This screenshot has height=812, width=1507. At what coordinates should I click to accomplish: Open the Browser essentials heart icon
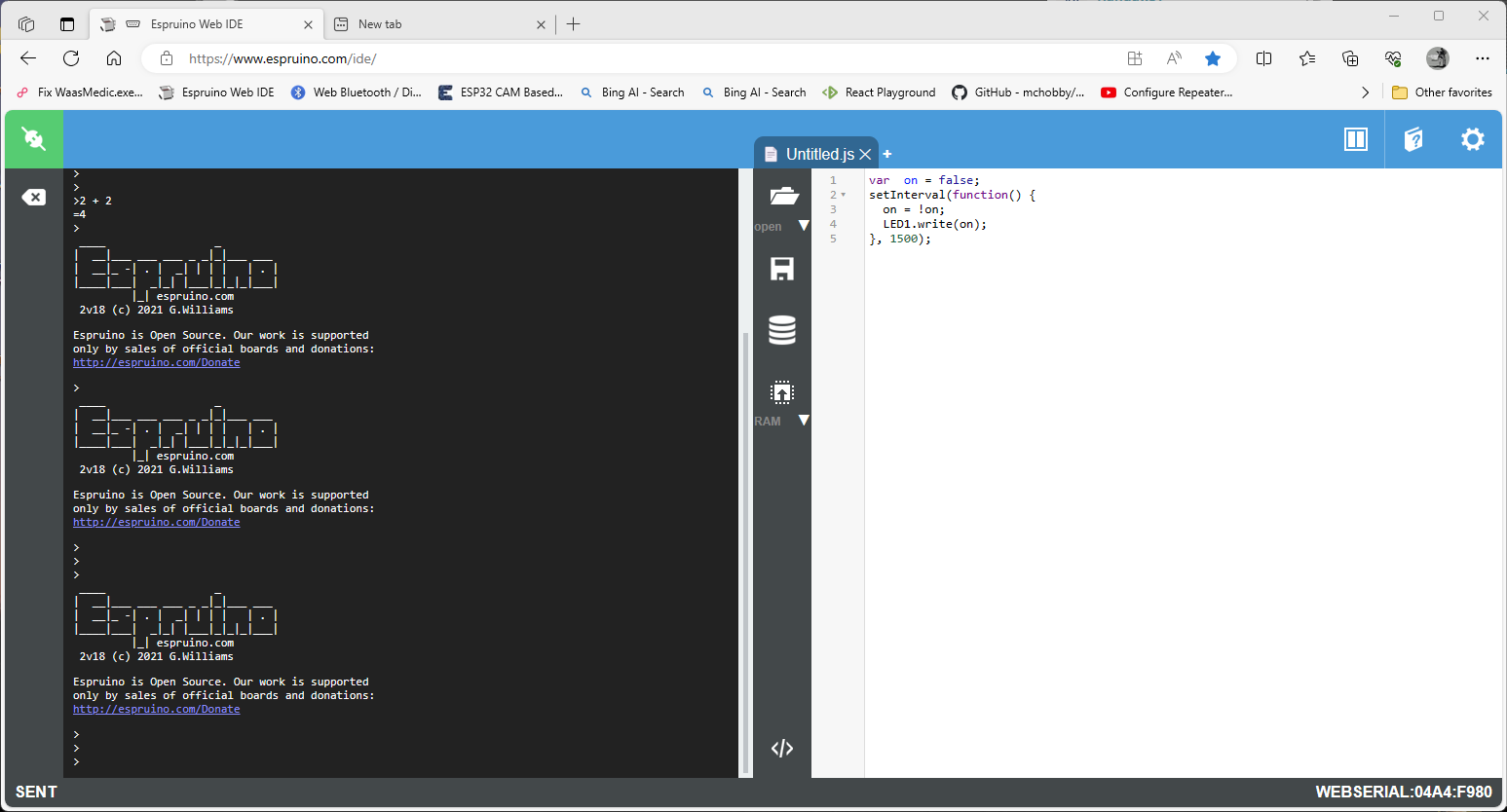pyautogui.click(x=1393, y=58)
